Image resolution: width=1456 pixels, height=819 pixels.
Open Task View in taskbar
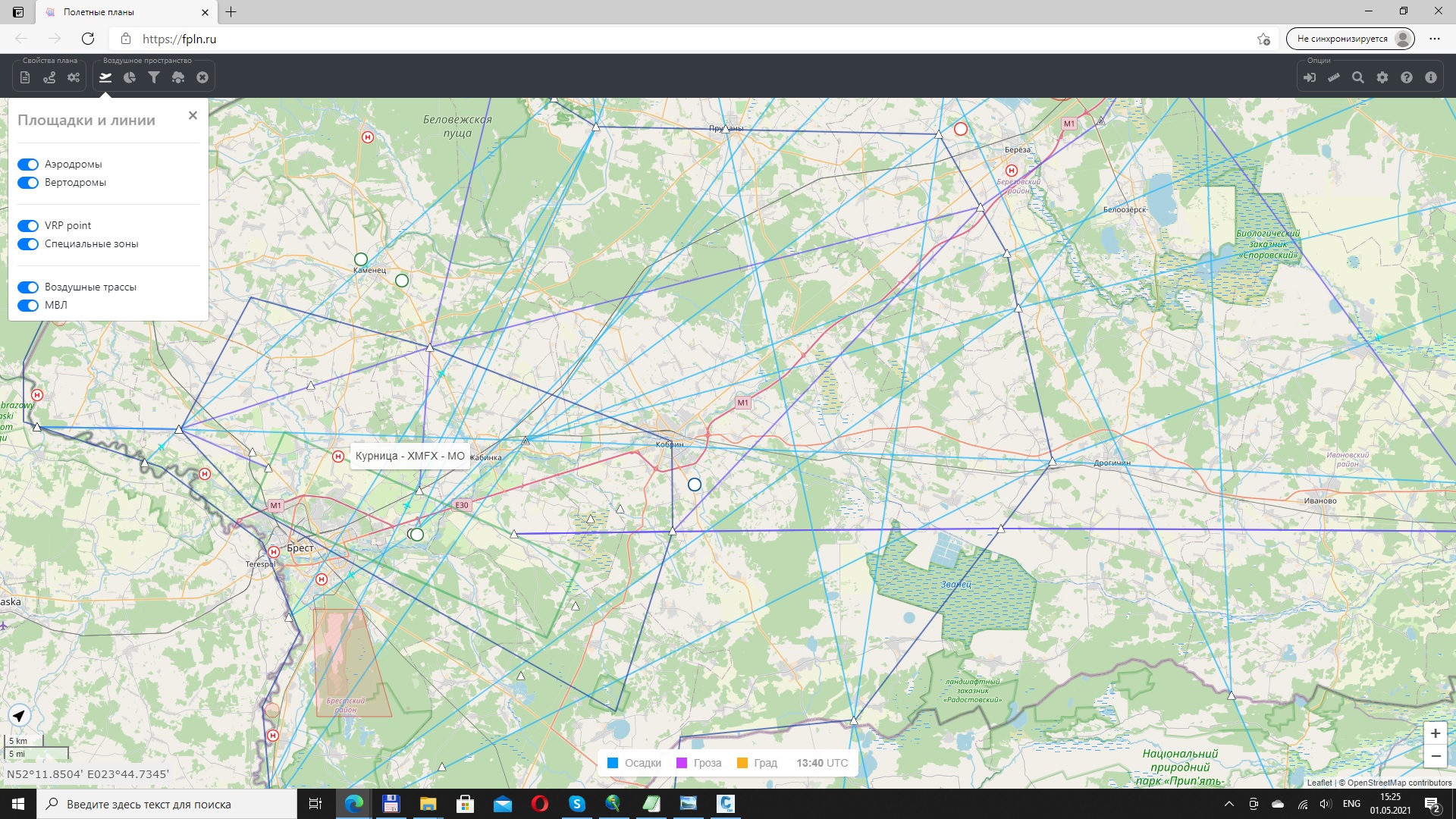coord(315,804)
